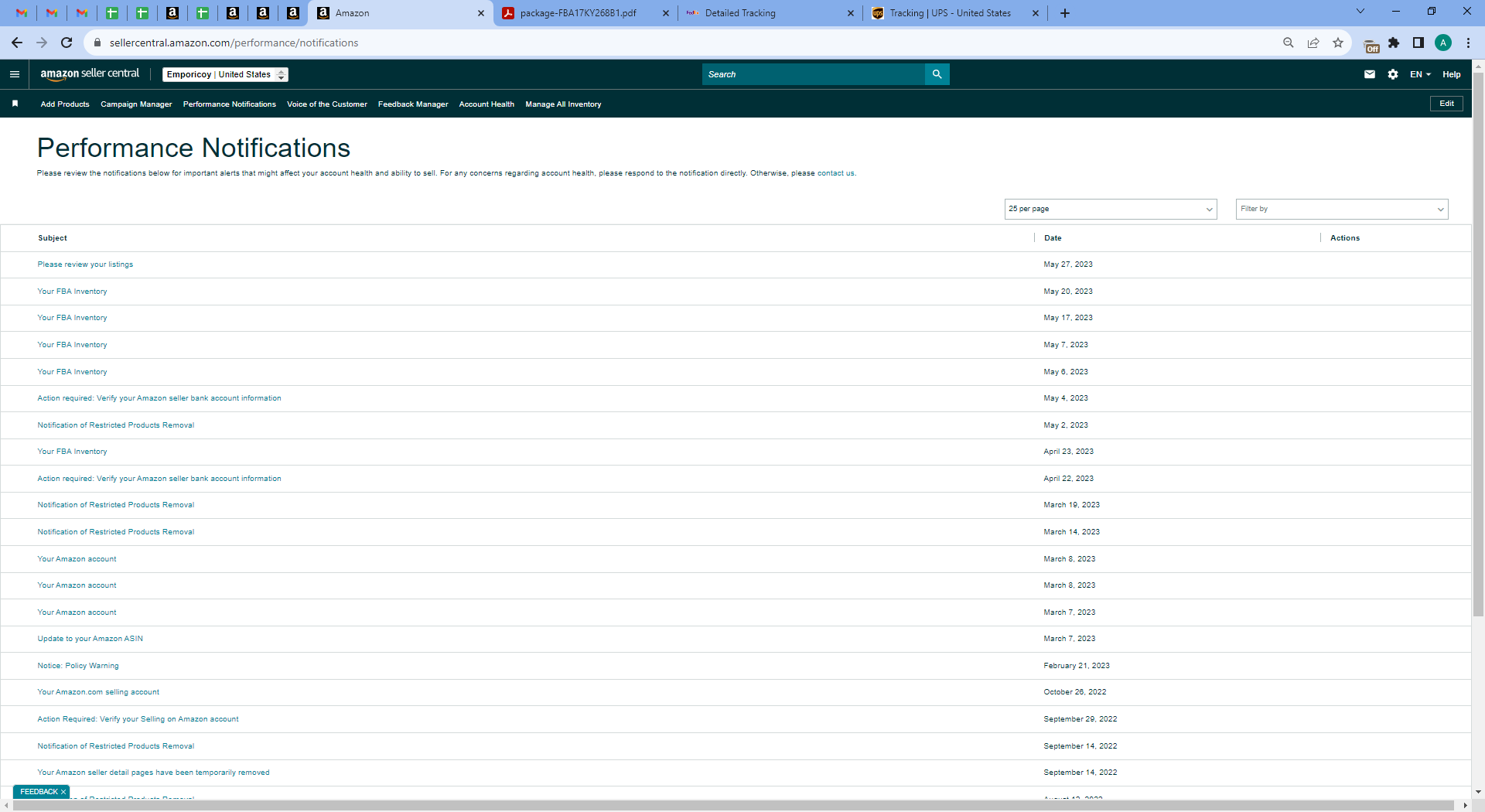Click the vertical page scrollbar
The width and height of the screenshot is (1485, 812).
(1478, 345)
